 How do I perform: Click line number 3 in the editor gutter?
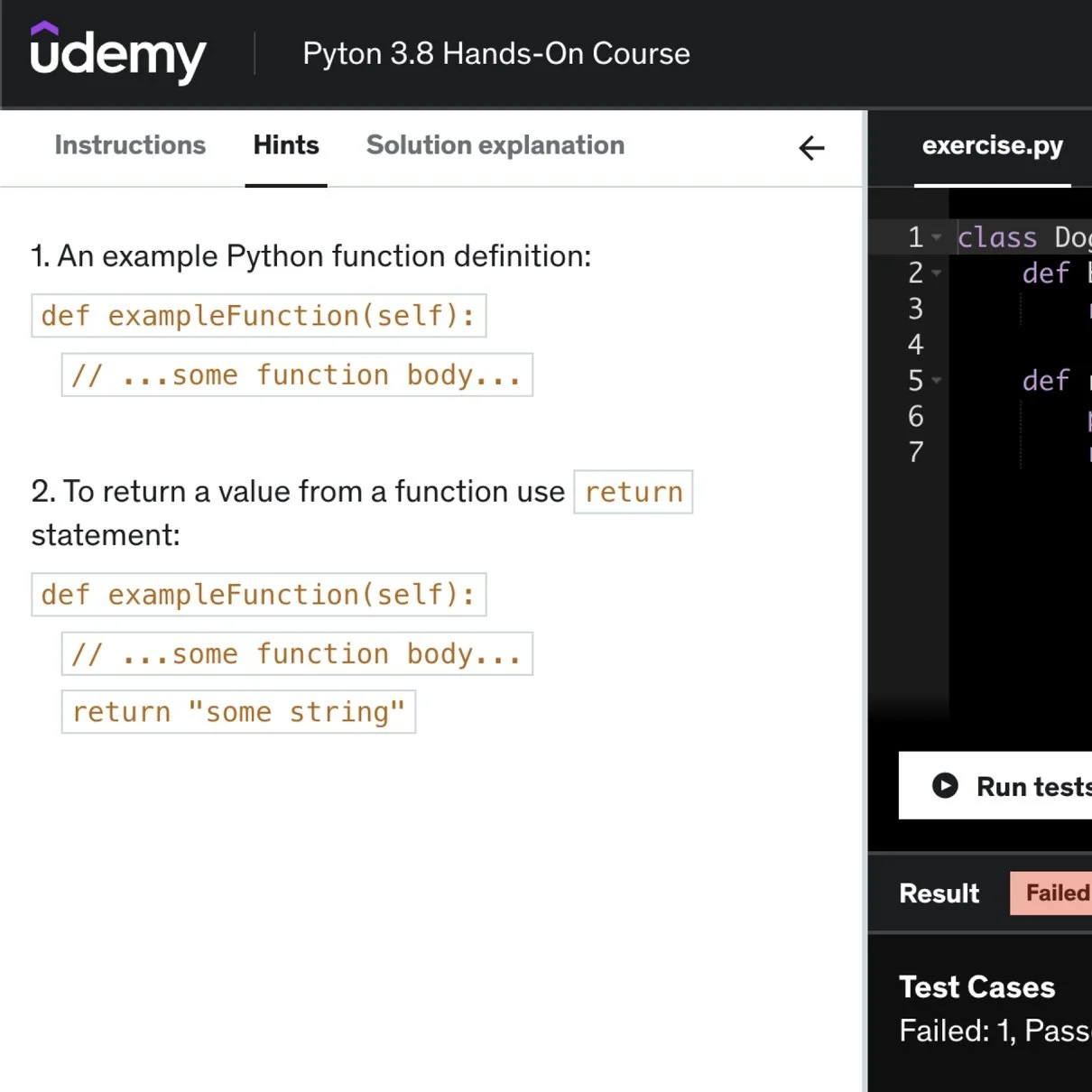915,309
